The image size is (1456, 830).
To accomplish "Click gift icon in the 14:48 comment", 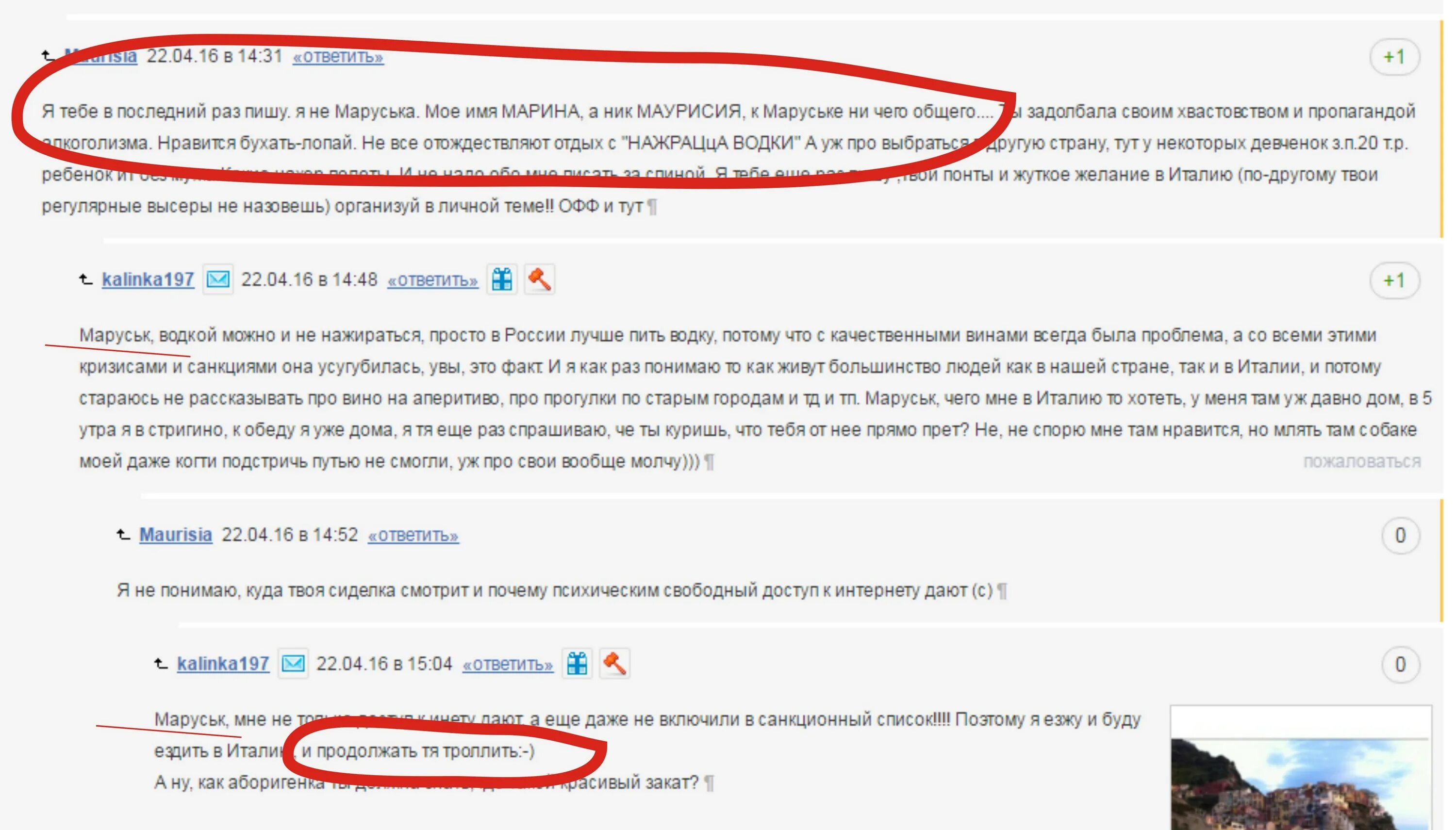I will (x=502, y=279).
